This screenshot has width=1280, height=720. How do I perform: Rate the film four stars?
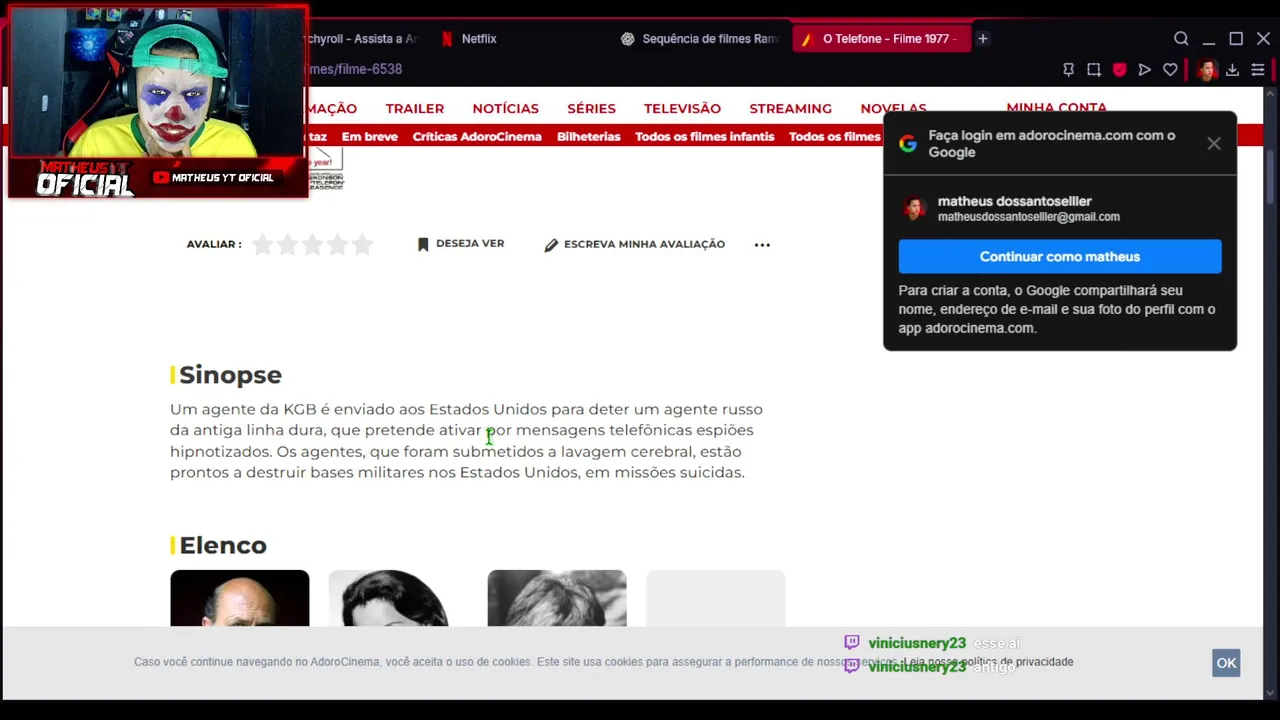pyautogui.click(x=338, y=244)
